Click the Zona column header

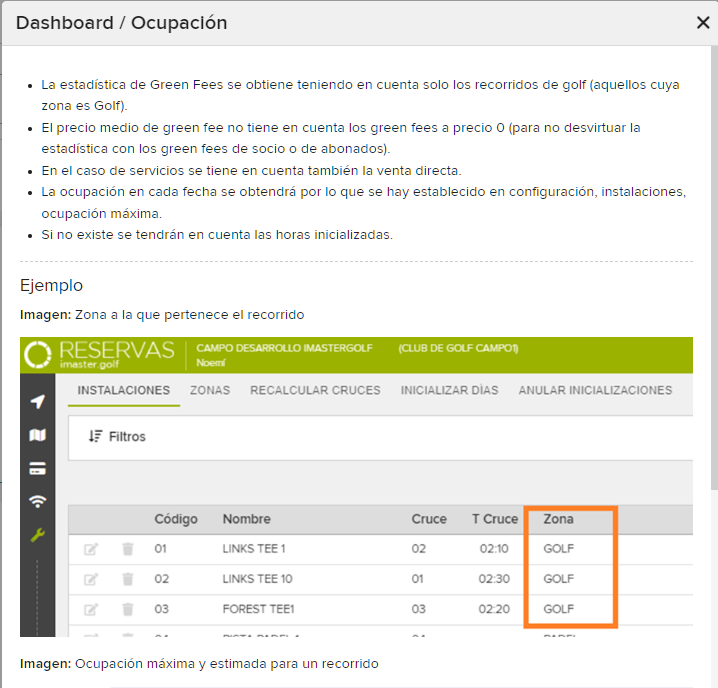[558, 519]
